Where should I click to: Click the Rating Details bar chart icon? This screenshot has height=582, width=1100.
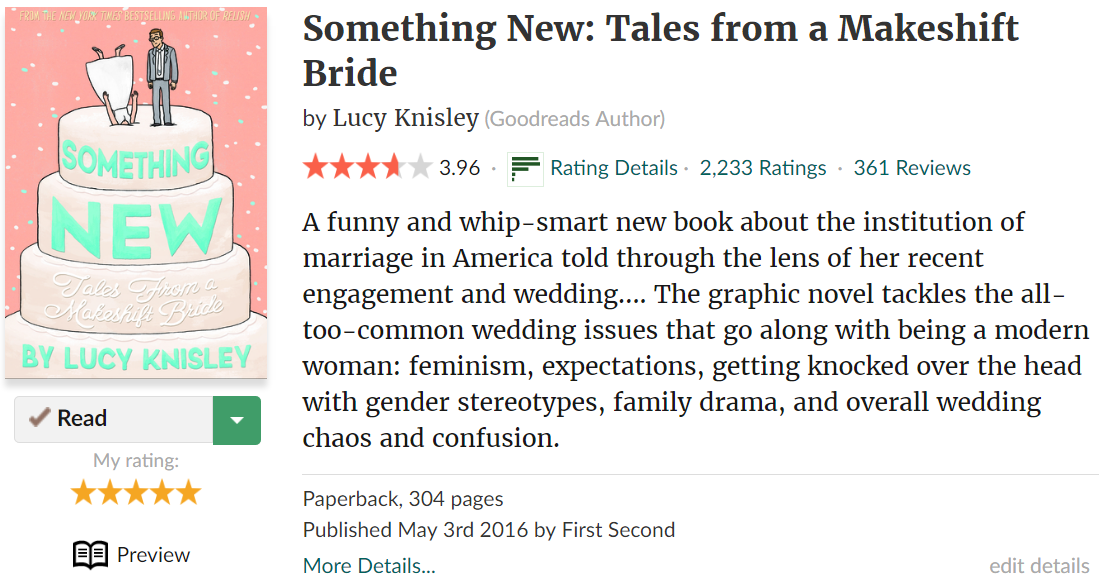(x=525, y=168)
